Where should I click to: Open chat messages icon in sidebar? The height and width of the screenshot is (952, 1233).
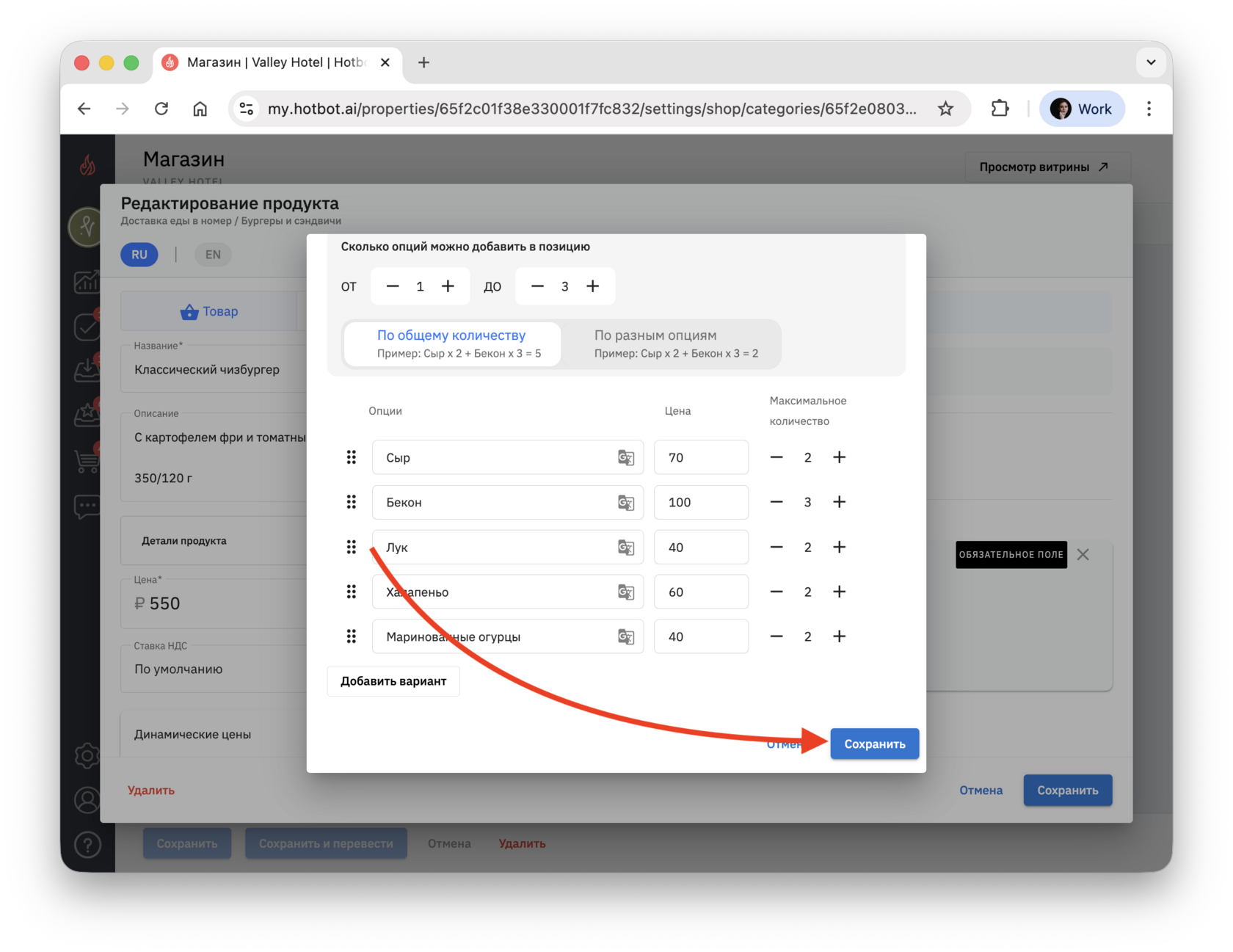pyautogui.click(x=87, y=506)
